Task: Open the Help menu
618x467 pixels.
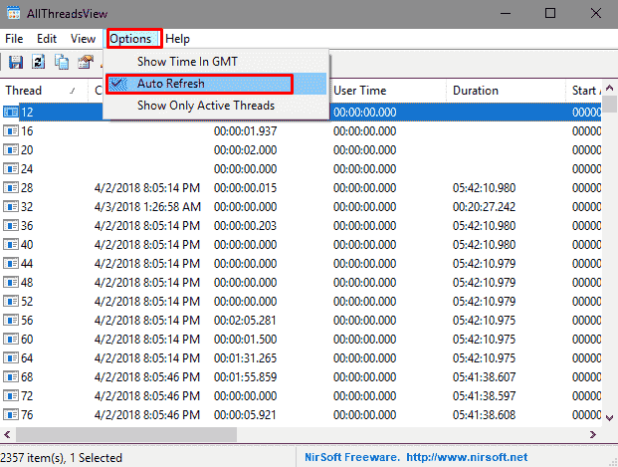Action: (x=178, y=39)
